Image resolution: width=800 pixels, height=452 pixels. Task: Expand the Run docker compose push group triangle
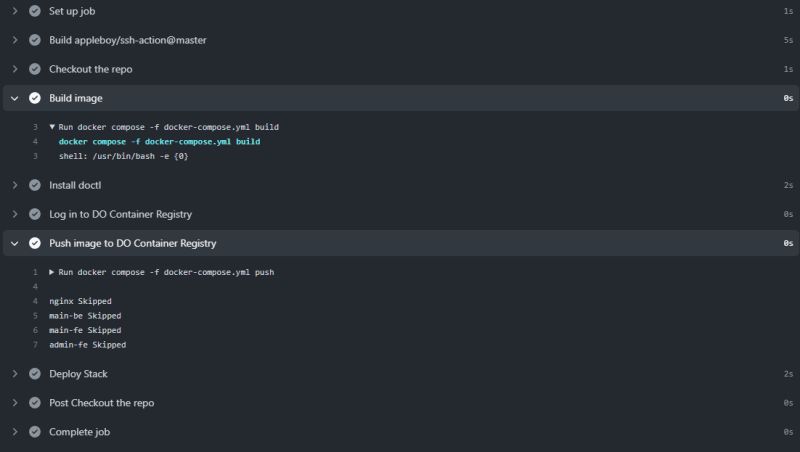tap(52, 272)
